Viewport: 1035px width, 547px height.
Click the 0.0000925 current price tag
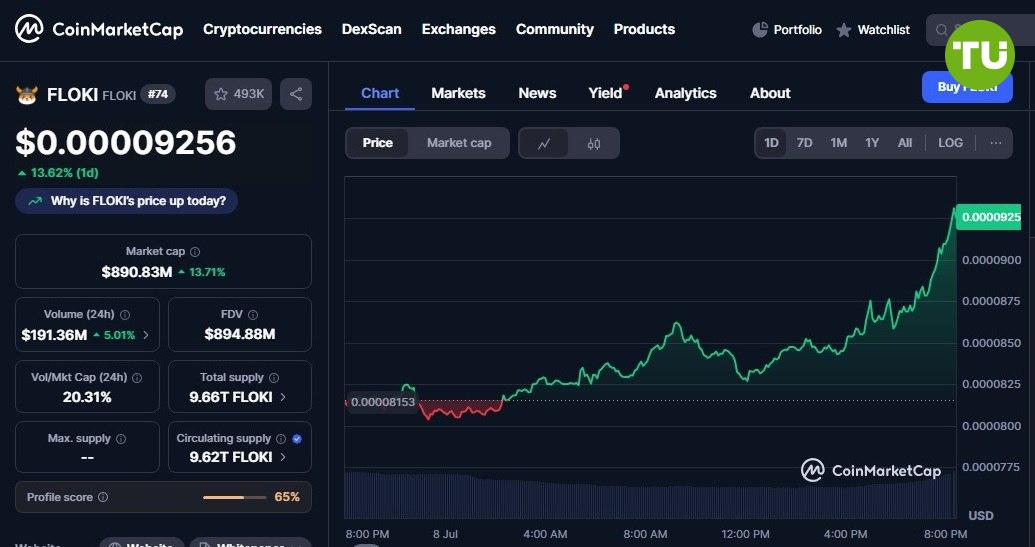988,217
